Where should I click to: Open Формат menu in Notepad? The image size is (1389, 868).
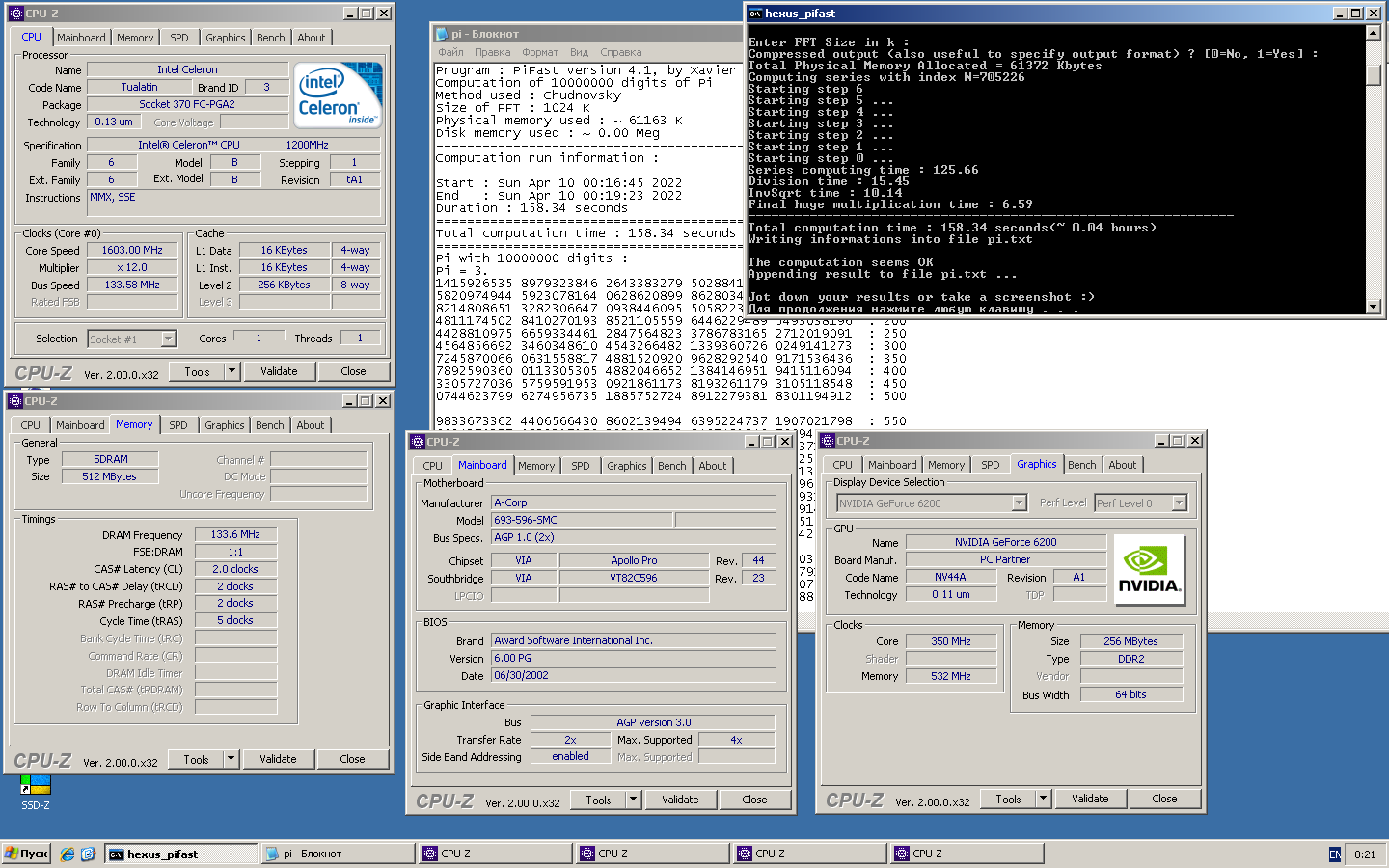[540, 52]
